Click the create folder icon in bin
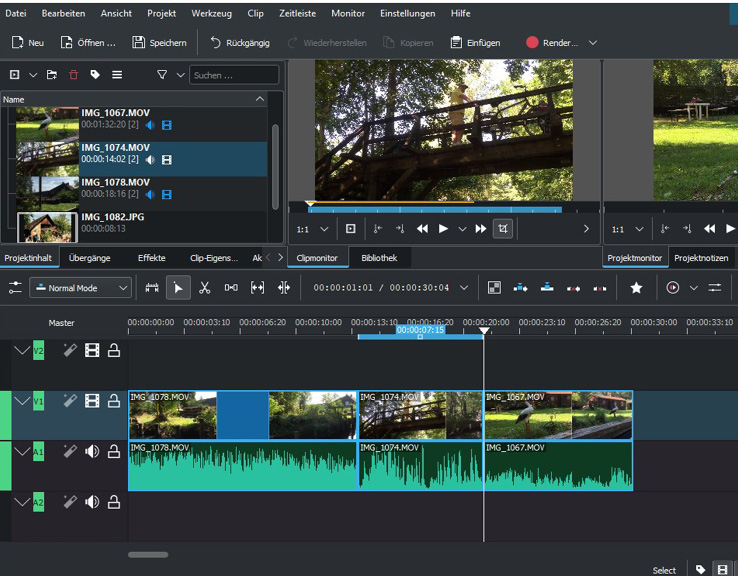The image size is (738, 576). pyautogui.click(x=52, y=75)
